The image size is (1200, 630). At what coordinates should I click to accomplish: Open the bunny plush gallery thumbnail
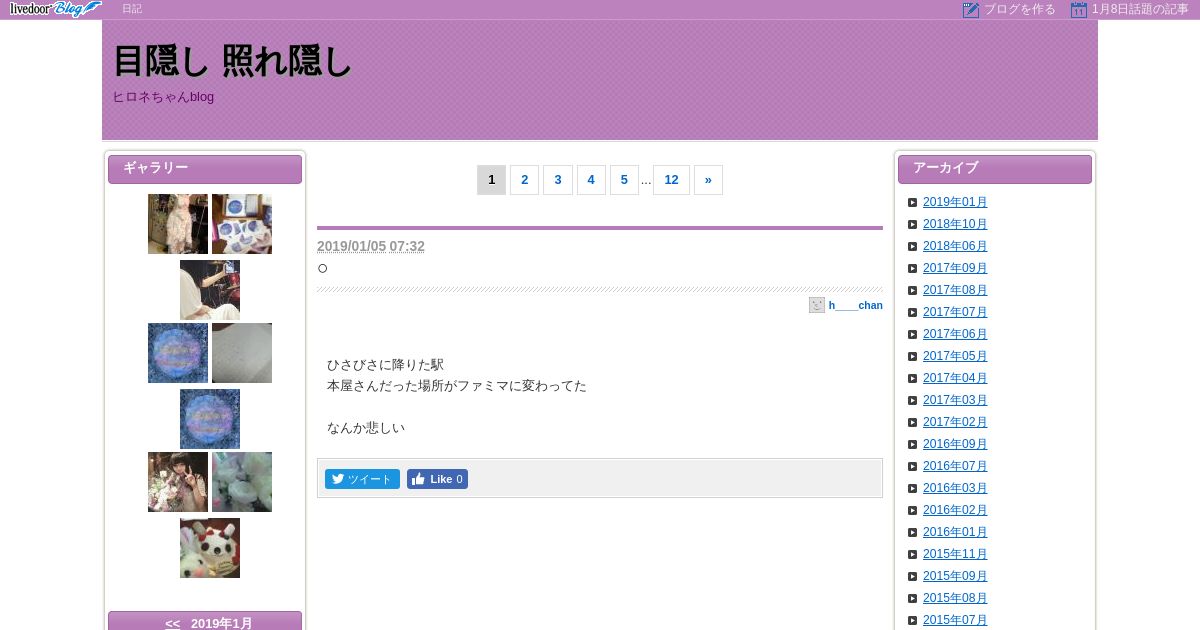coord(210,548)
